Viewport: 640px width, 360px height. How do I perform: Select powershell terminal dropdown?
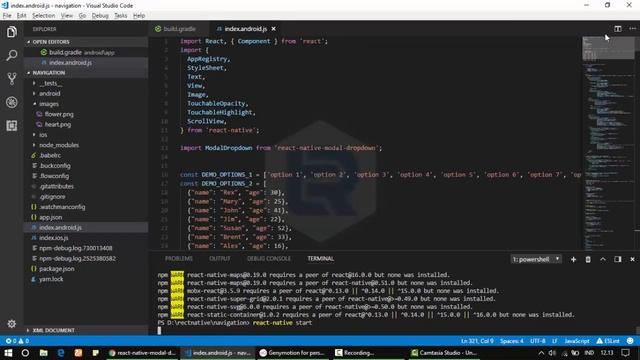[x=536, y=259]
